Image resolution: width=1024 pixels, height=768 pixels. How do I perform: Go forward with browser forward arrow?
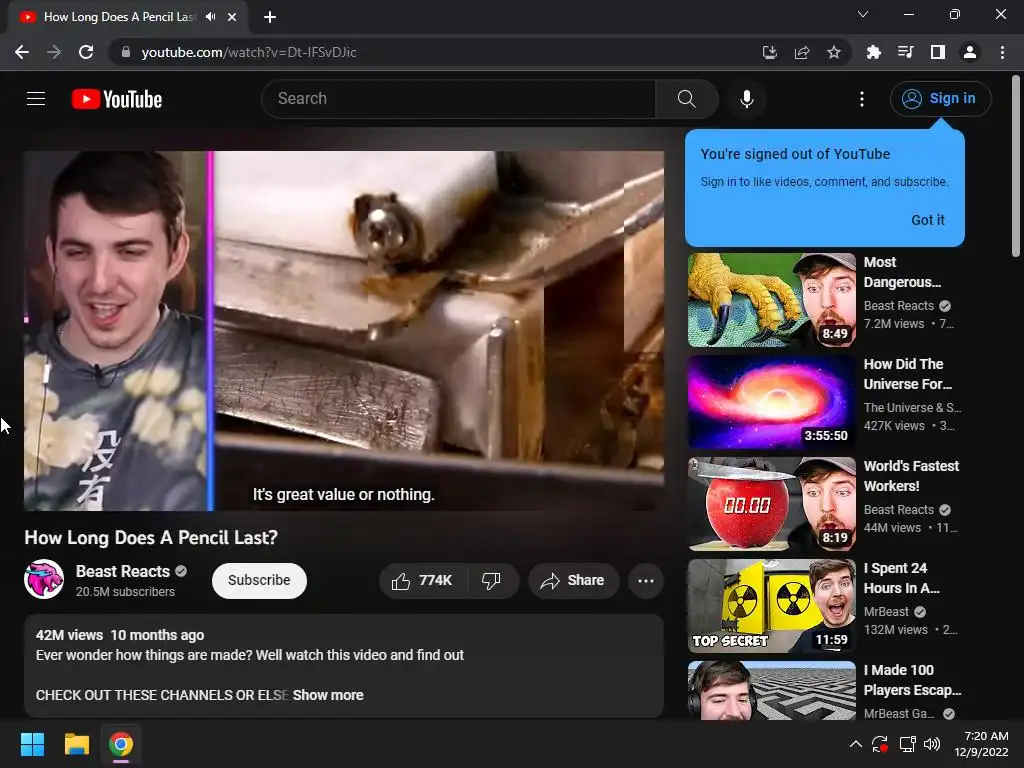click(54, 52)
